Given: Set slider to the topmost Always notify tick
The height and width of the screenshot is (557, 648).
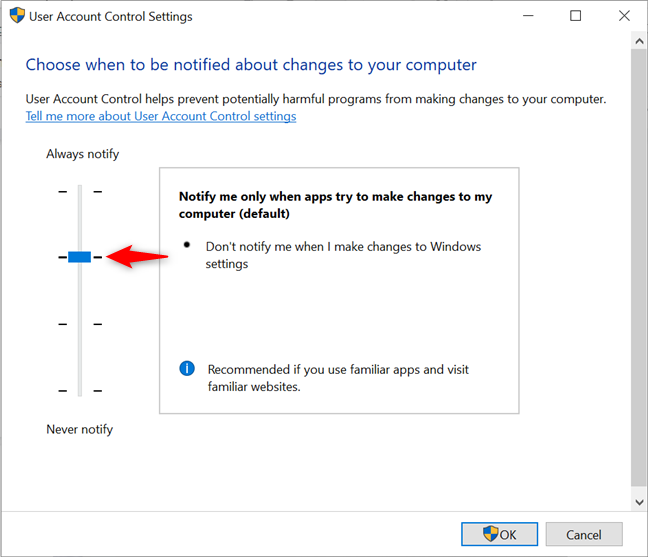Looking at the screenshot, I should [x=80, y=191].
